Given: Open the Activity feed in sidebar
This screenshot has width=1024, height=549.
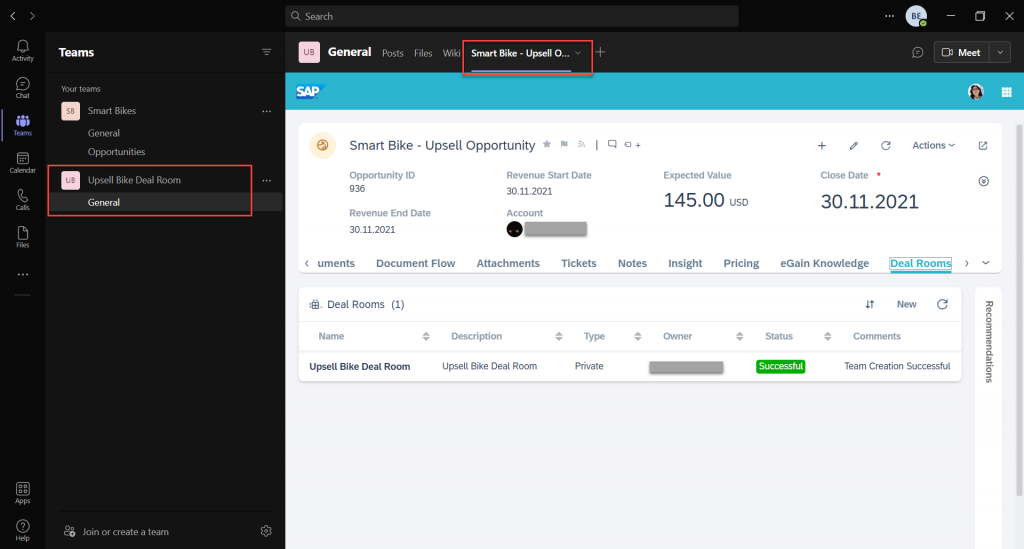Looking at the screenshot, I should [22, 50].
